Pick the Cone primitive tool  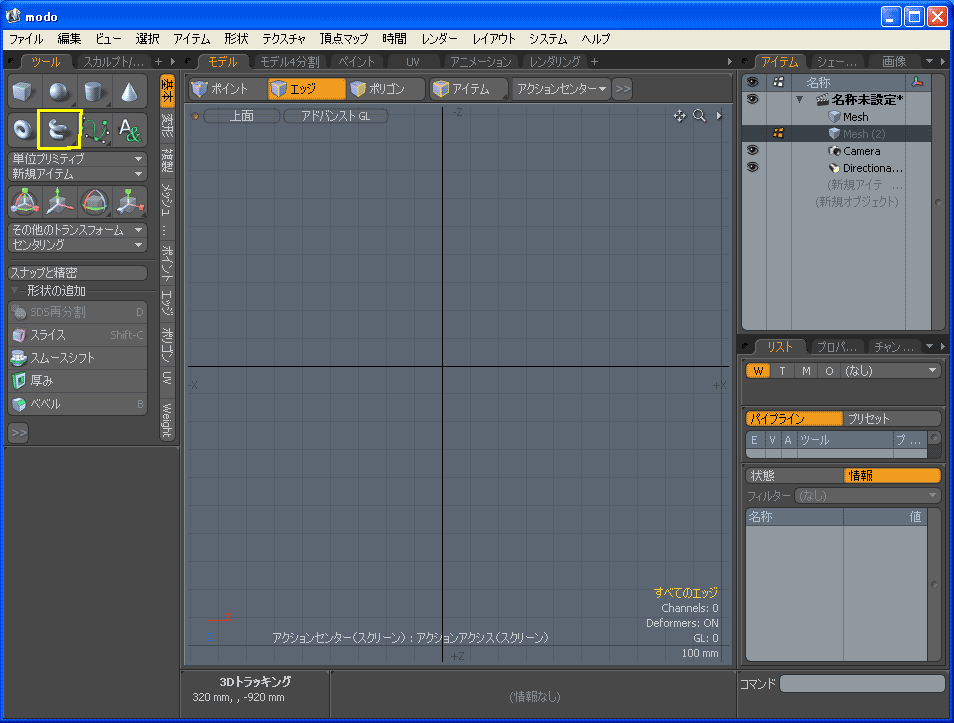pos(129,93)
